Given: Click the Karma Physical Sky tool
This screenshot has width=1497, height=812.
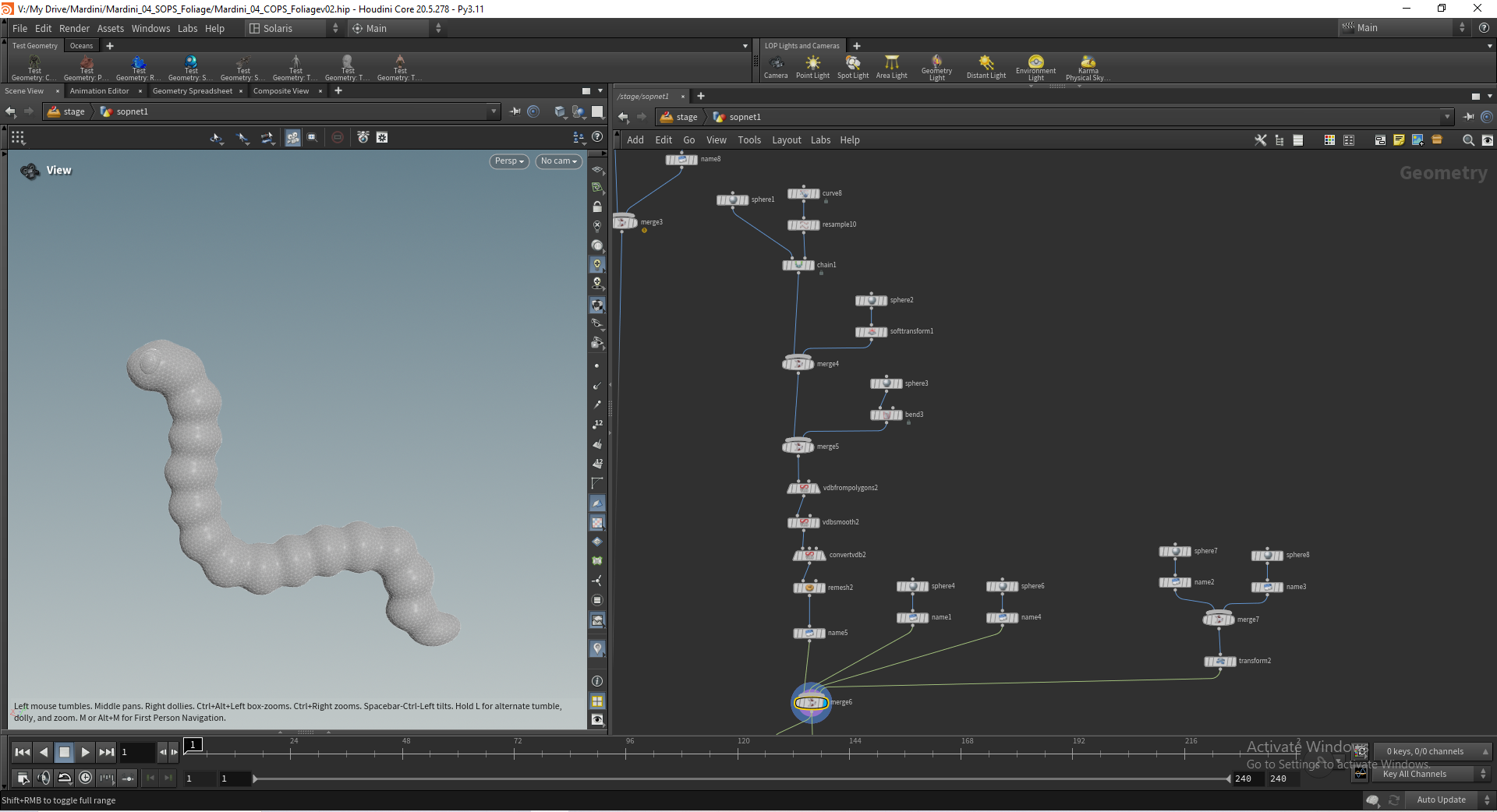Looking at the screenshot, I should (1088, 68).
